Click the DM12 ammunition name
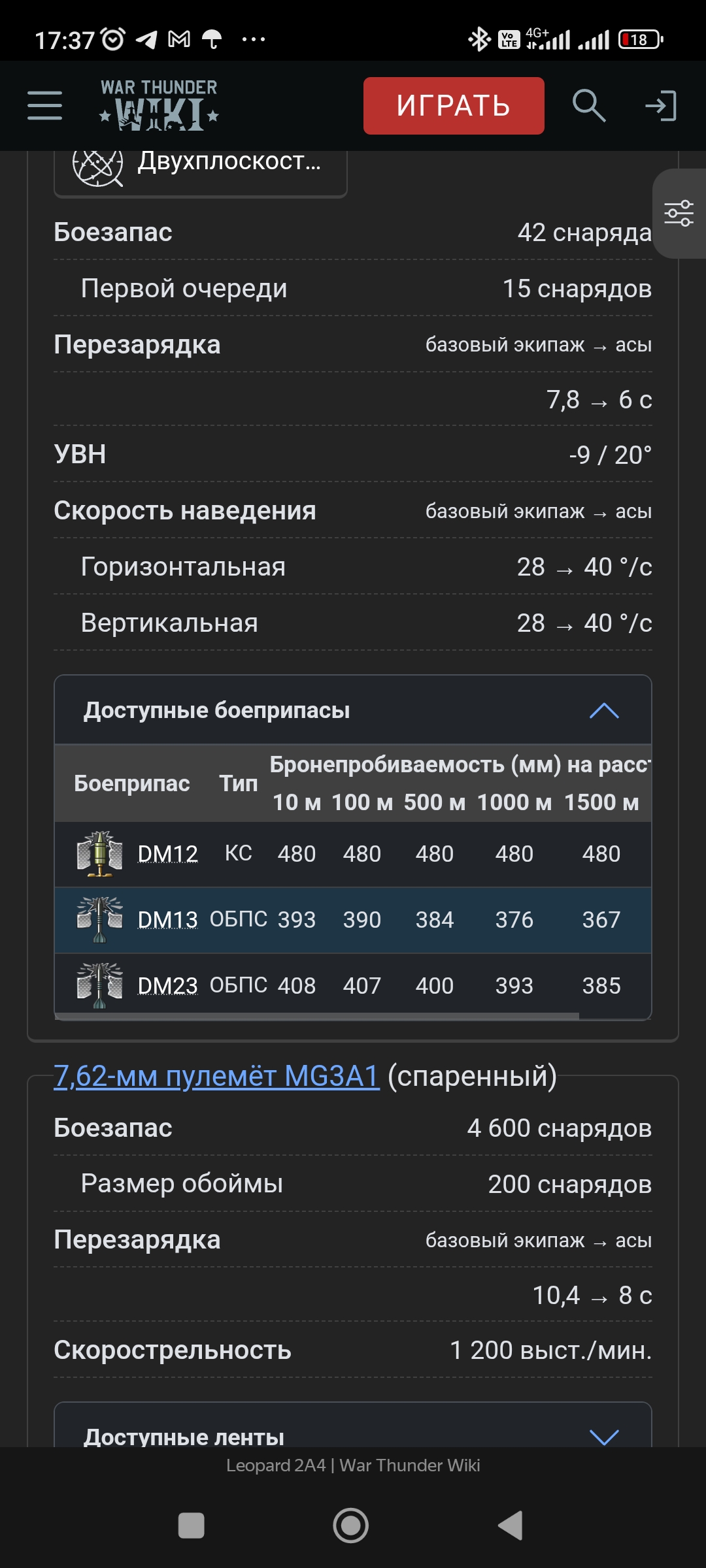This screenshot has height=1568, width=706. (x=167, y=854)
